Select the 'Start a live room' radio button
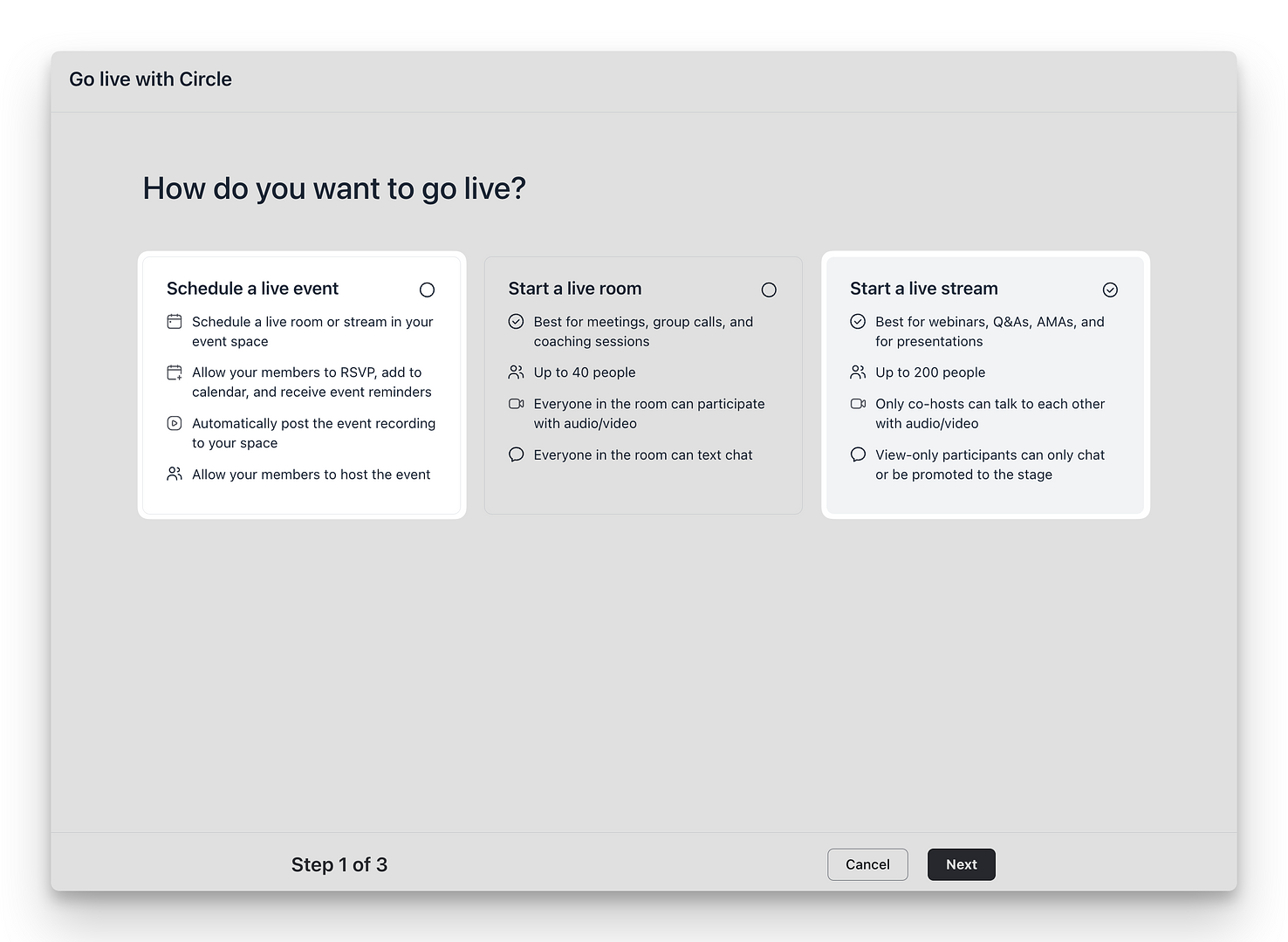1288x942 pixels. (769, 290)
